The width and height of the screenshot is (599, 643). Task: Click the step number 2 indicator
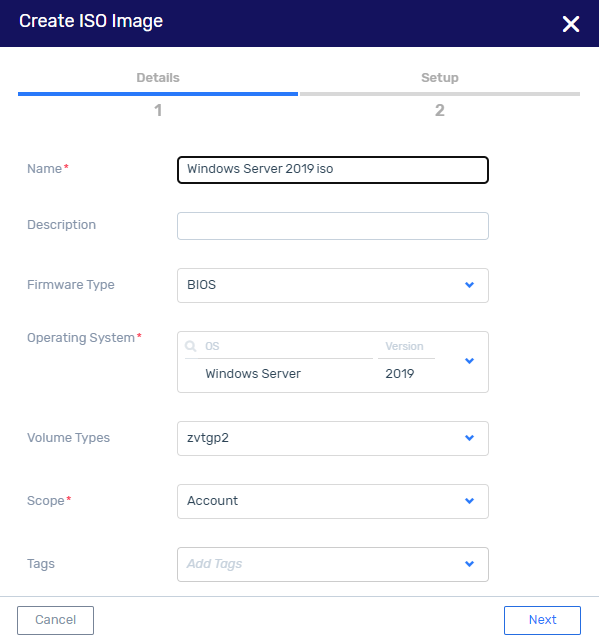click(440, 110)
